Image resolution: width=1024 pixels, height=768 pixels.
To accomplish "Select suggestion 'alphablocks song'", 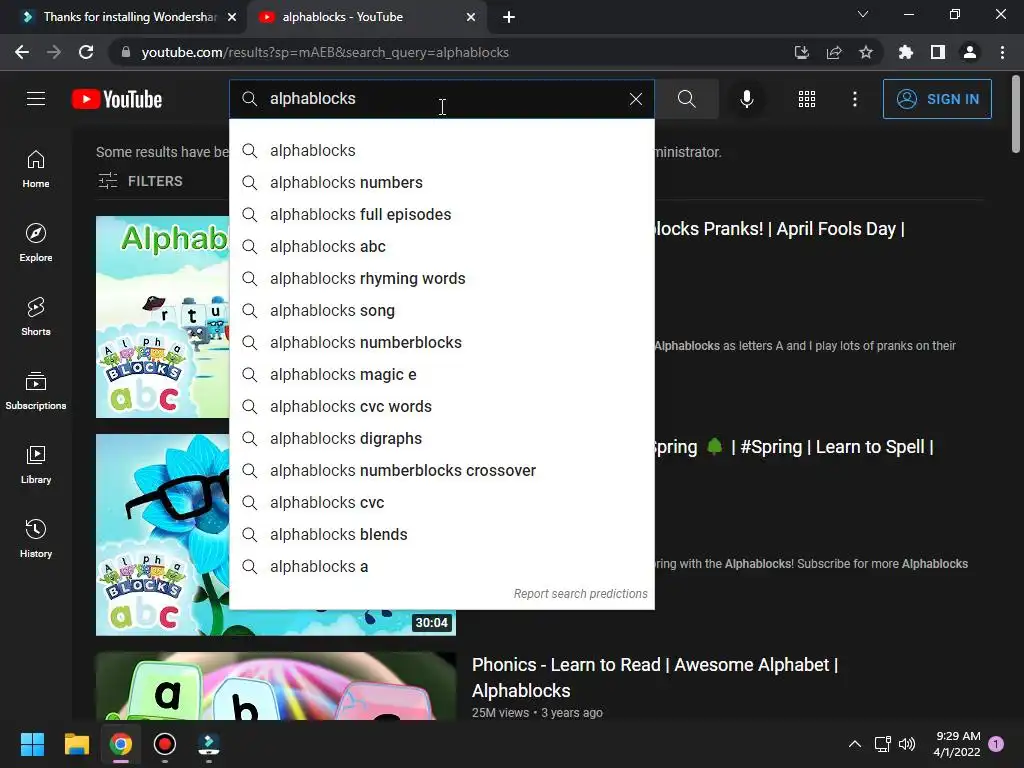I will (x=441, y=310).
